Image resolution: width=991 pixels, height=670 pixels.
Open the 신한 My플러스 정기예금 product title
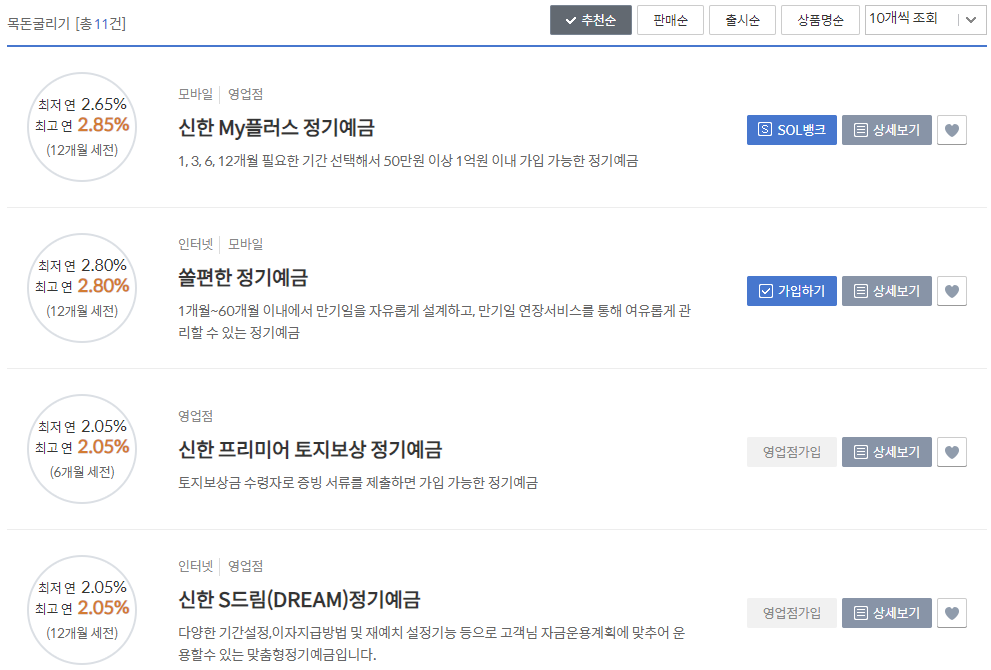point(277,128)
